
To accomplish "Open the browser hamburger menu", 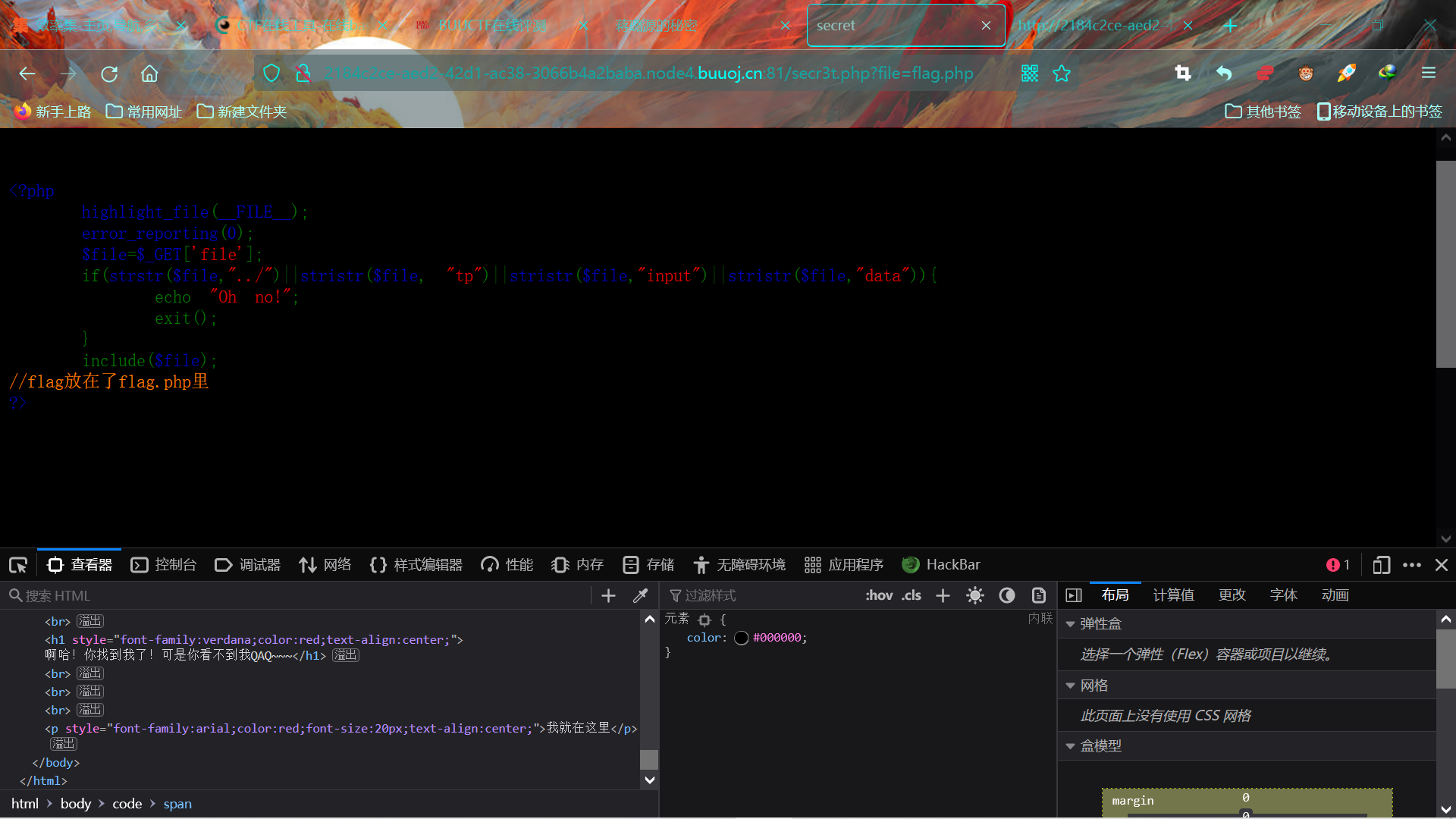I will (1429, 73).
